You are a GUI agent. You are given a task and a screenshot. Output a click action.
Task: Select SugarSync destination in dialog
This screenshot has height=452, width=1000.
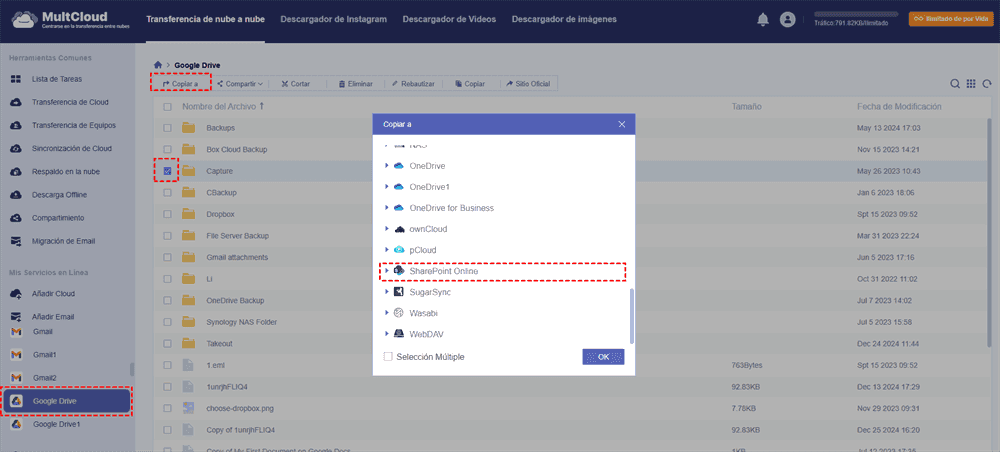pyautogui.click(x=430, y=292)
